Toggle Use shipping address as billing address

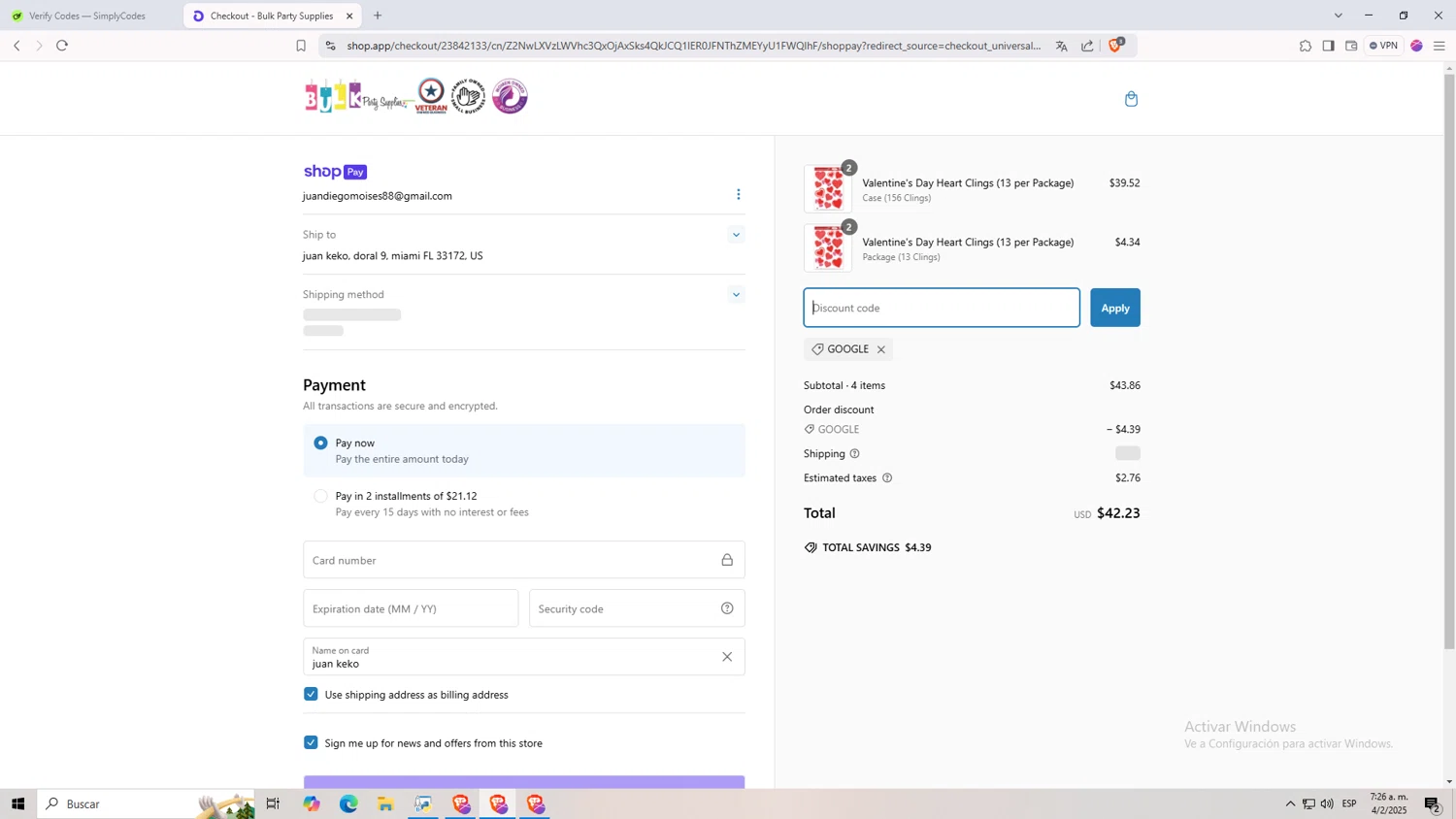tap(311, 694)
